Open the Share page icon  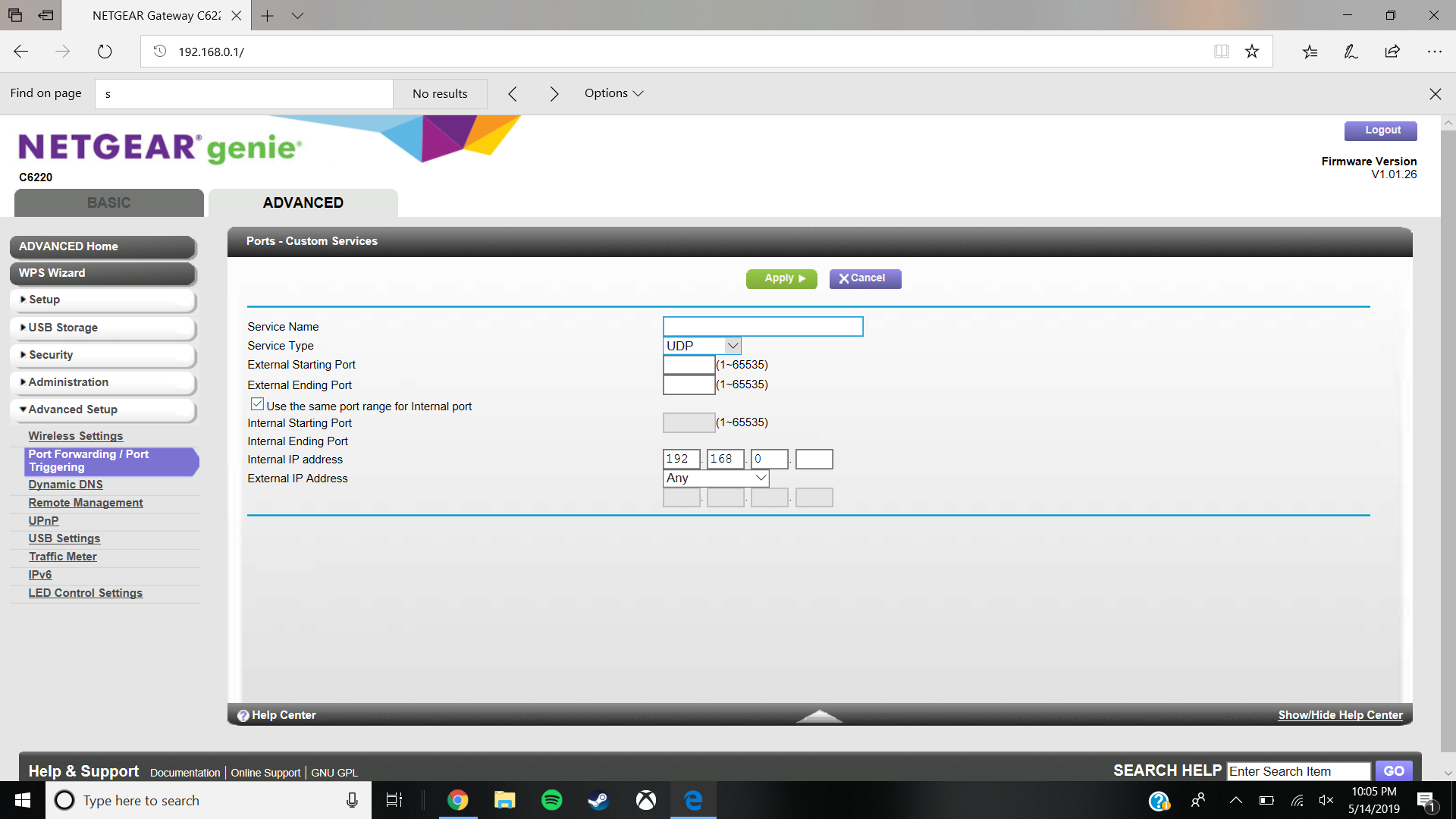tap(1392, 52)
